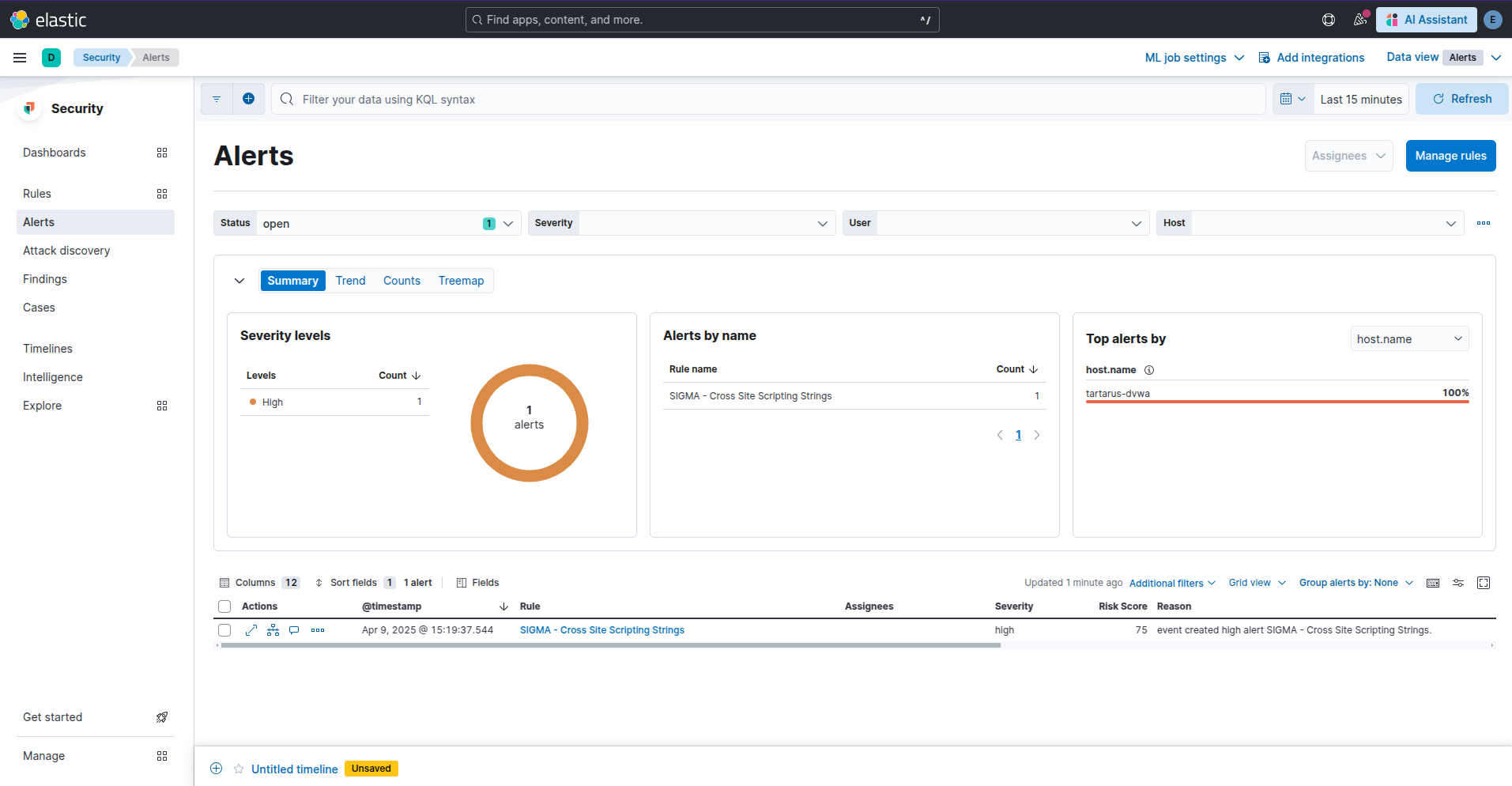Click the add notes icon for alert
This screenshot has width=1512, height=786.
[294, 630]
